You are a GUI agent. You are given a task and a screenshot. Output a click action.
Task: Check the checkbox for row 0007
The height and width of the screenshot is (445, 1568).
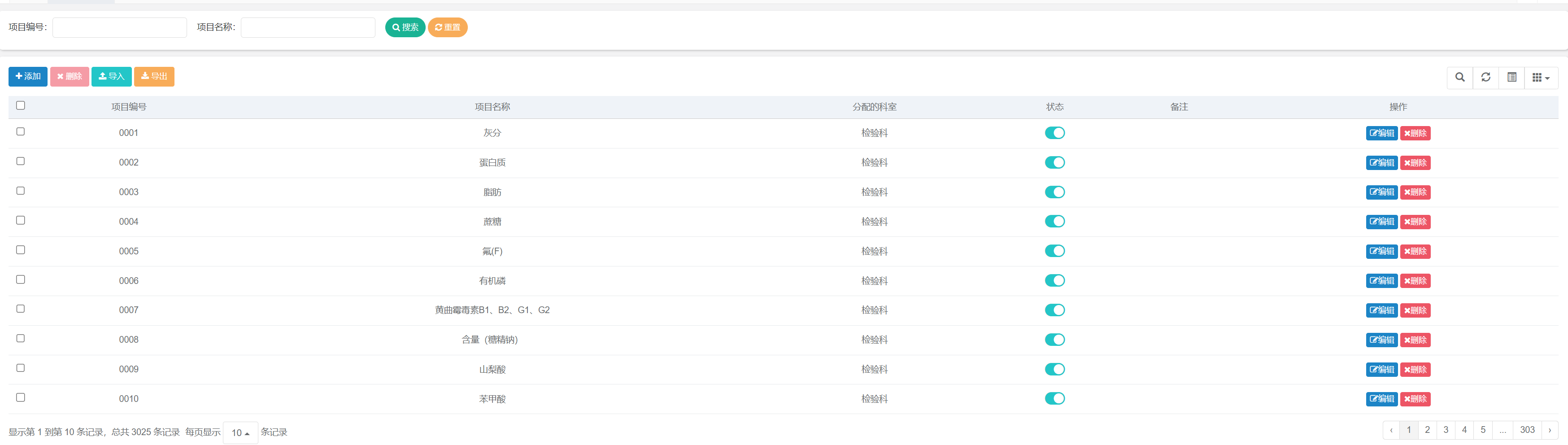point(21,309)
